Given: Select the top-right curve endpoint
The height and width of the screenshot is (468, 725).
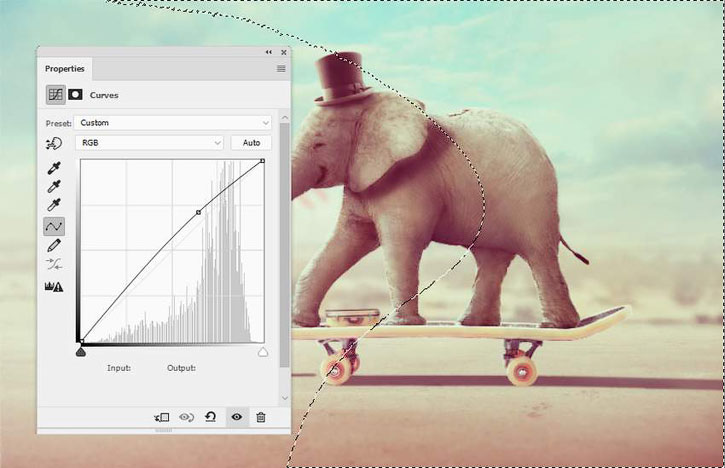Looking at the screenshot, I should [x=262, y=161].
